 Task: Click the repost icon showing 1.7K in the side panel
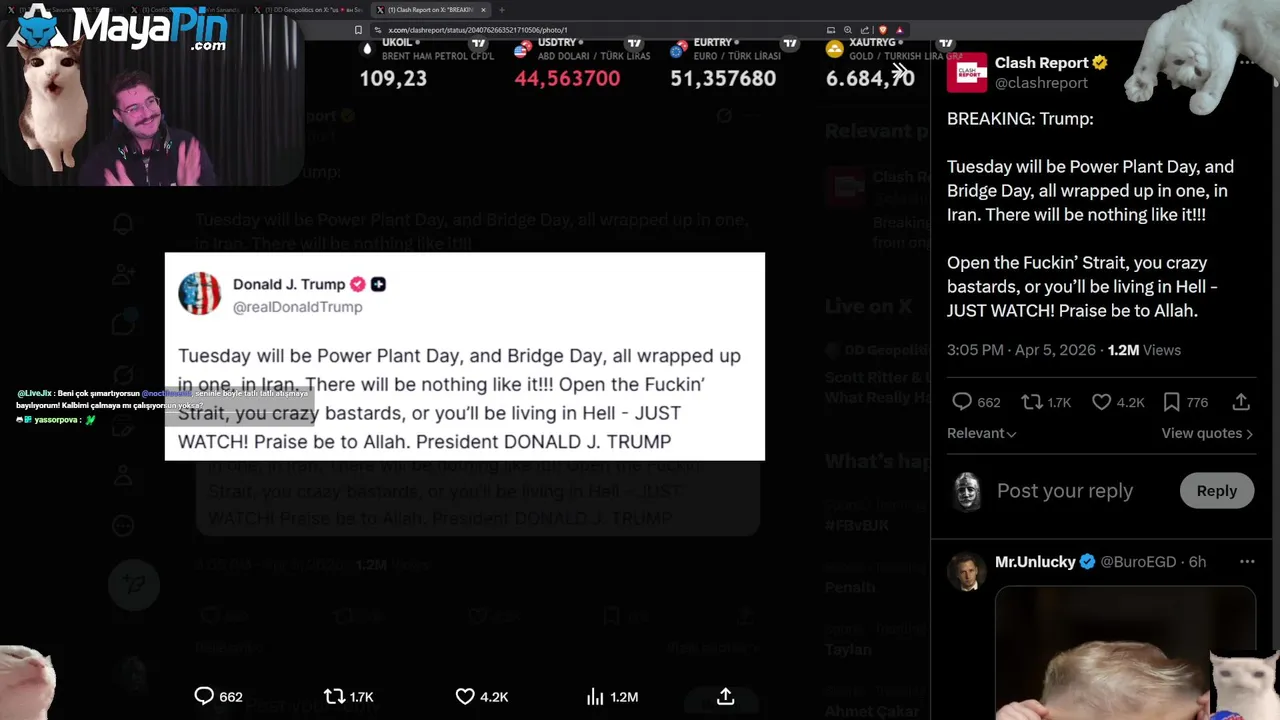pyautogui.click(x=1032, y=402)
